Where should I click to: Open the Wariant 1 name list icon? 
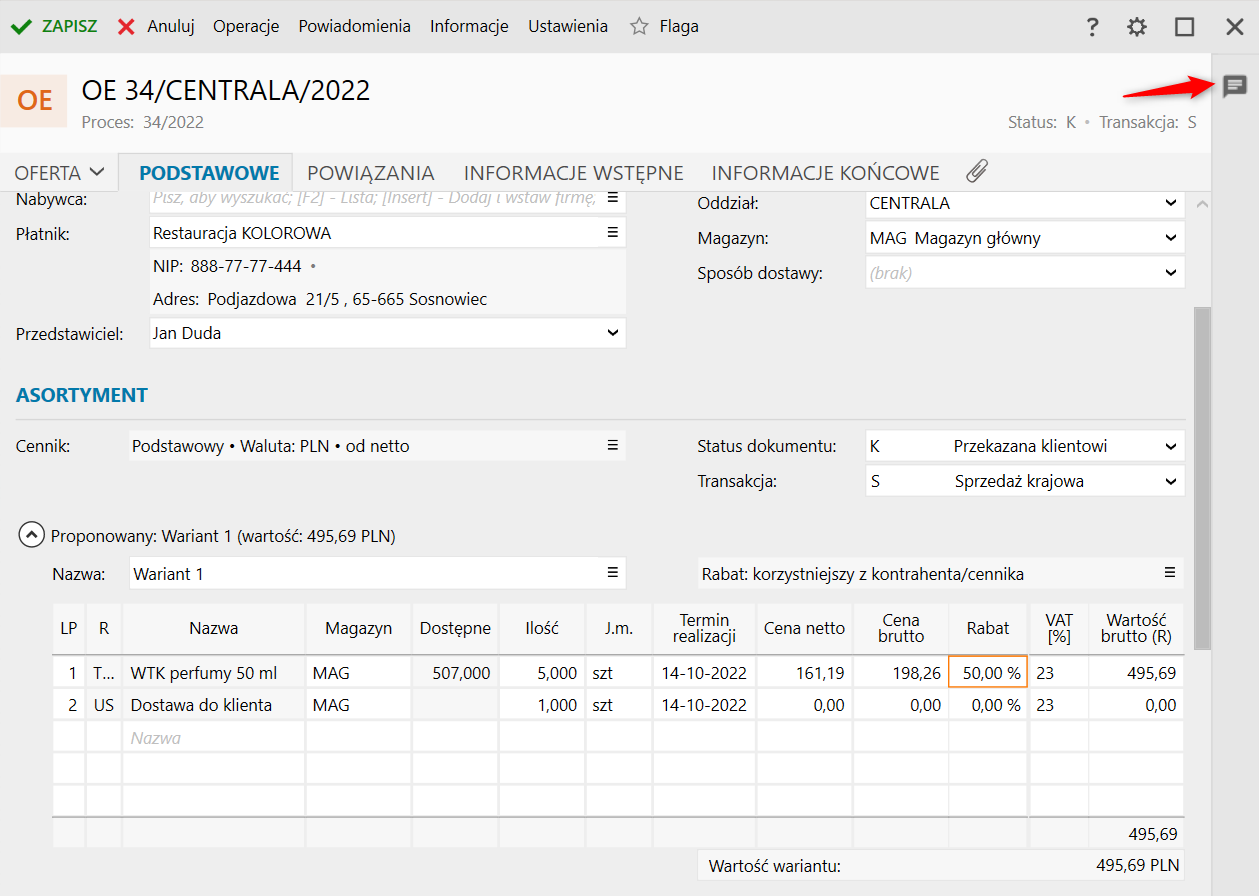click(613, 573)
